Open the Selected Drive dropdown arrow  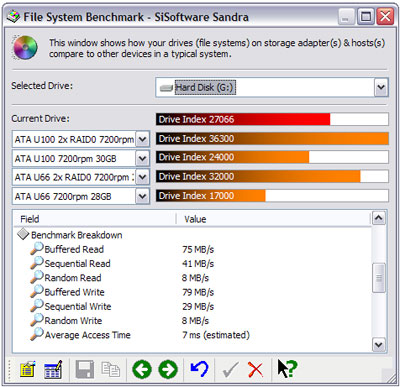pos(381,88)
